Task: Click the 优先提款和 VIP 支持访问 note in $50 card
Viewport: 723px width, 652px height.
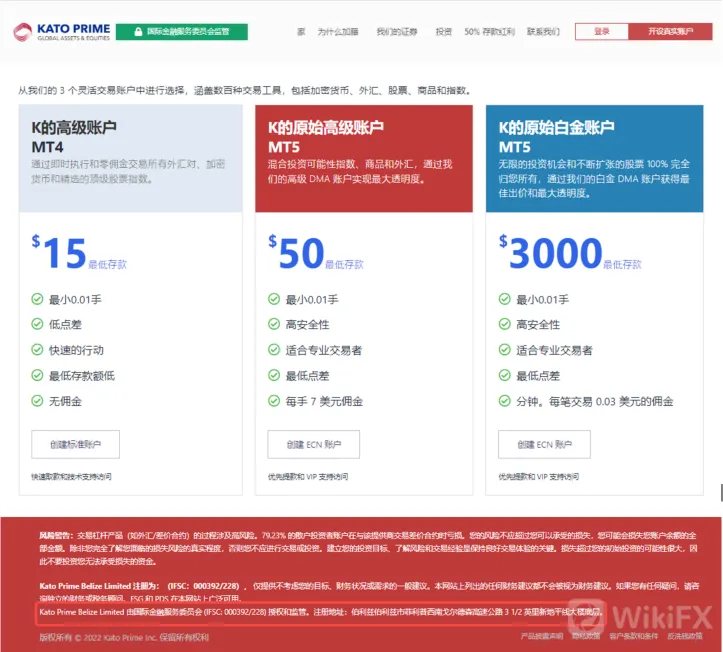Action: (308, 477)
